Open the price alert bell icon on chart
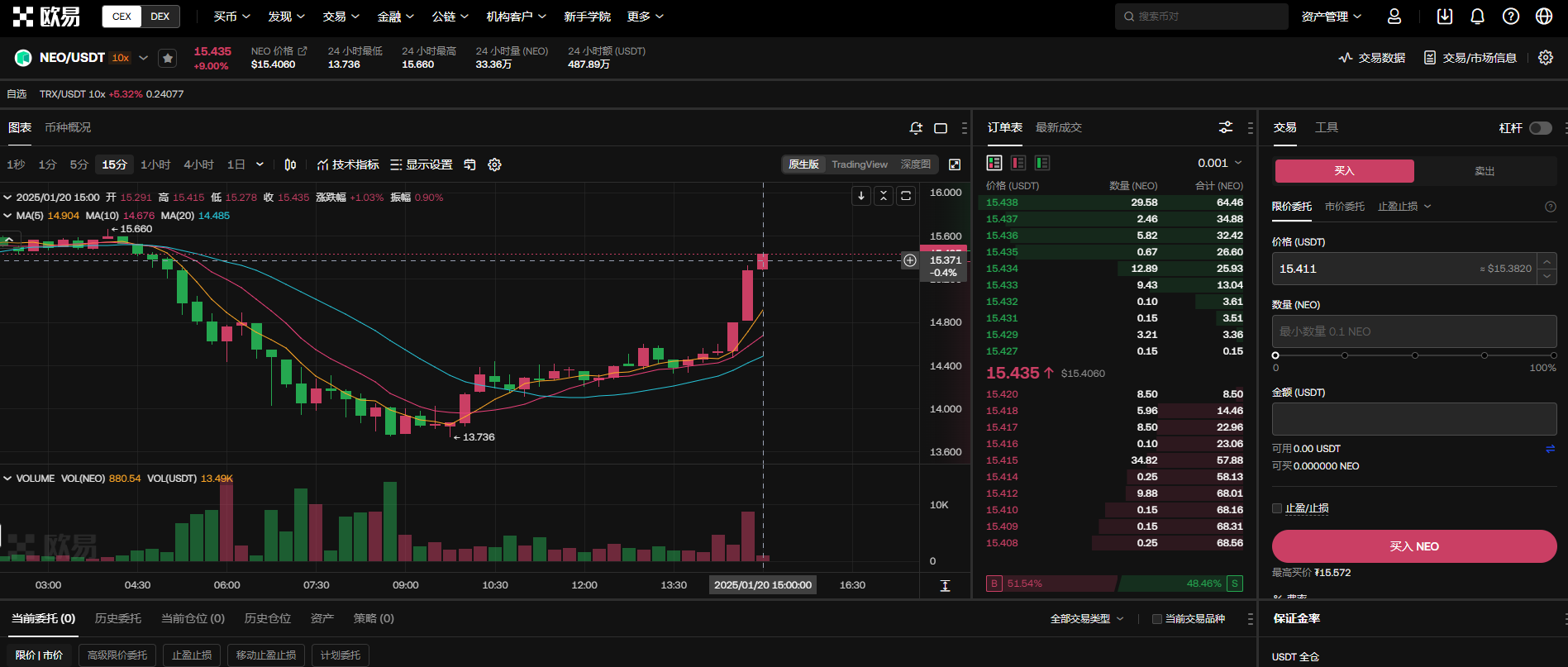 [x=915, y=128]
